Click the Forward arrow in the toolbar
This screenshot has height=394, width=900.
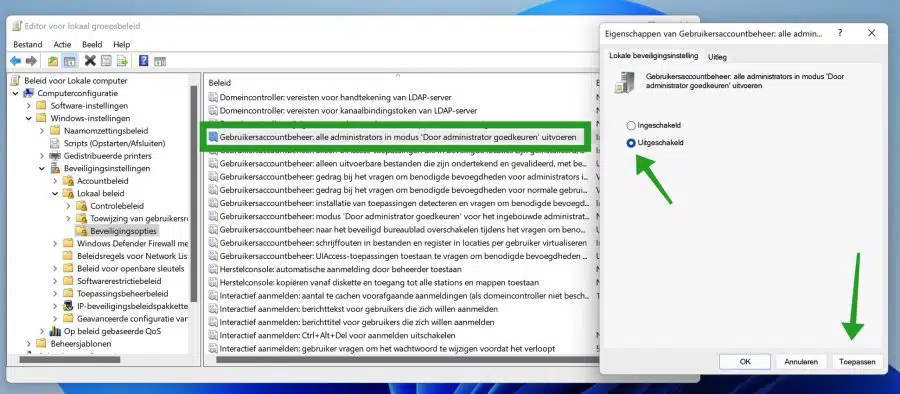pos(32,61)
